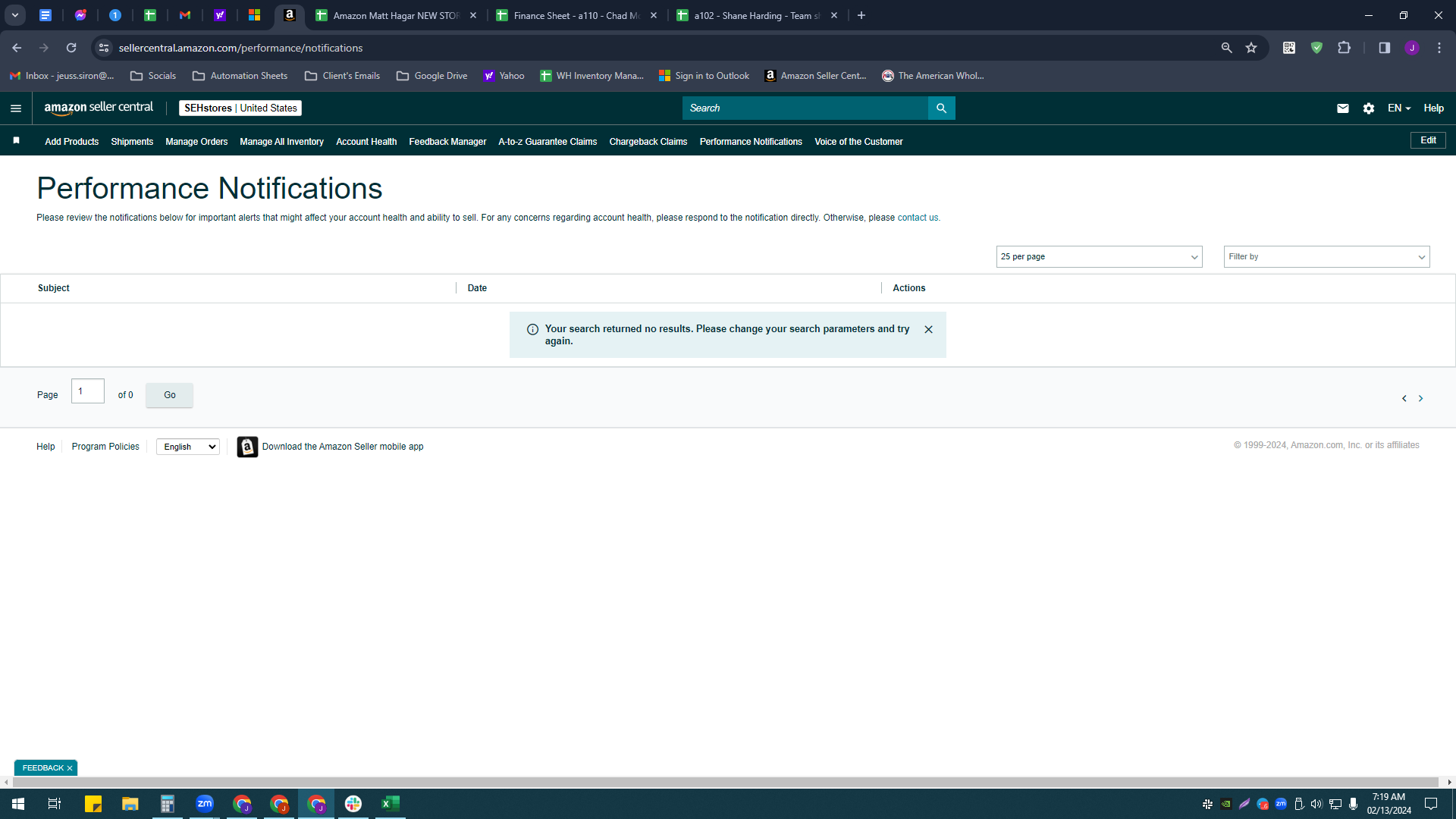Click the page number input field
Viewport: 1456px width, 819px height.
pos(88,391)
